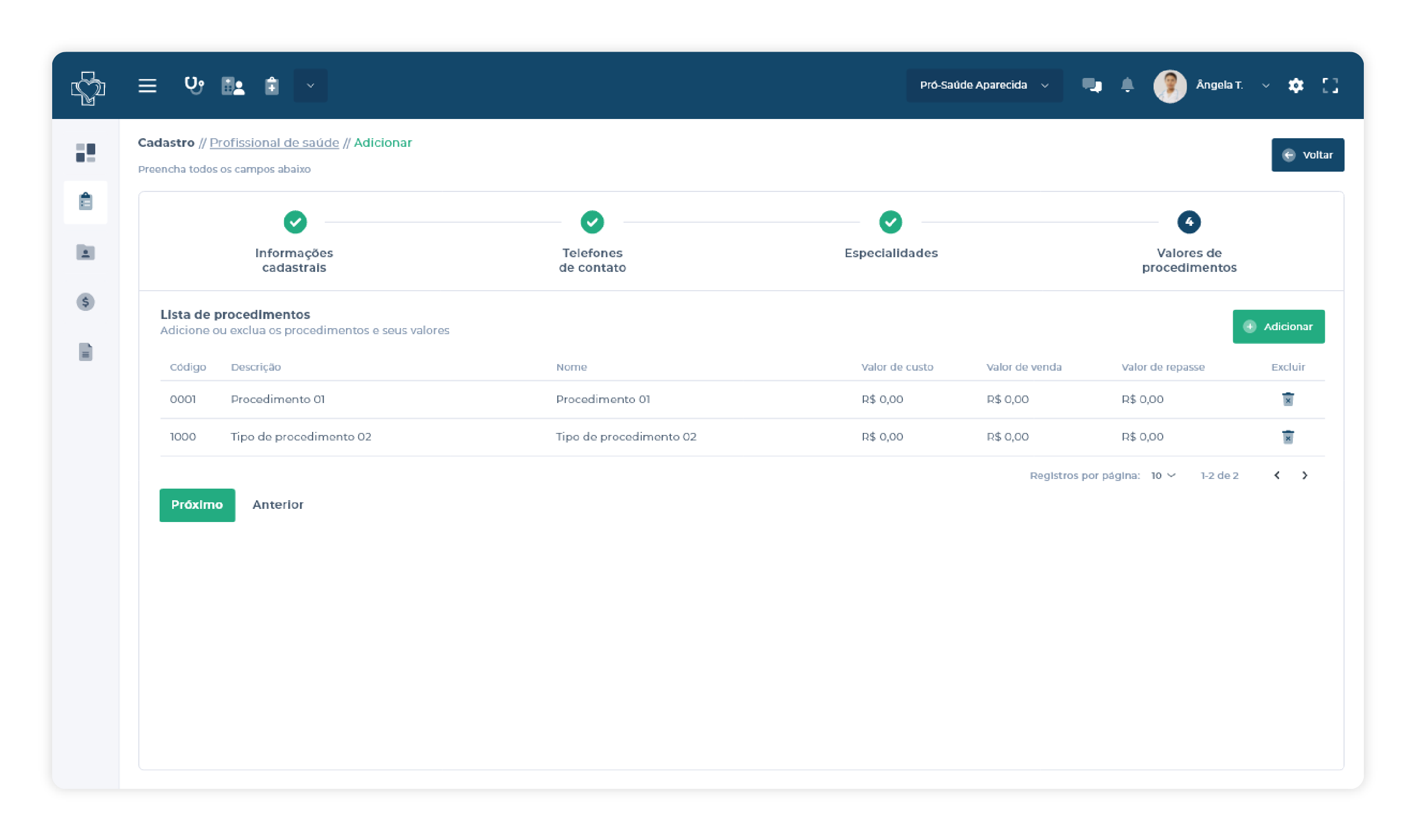The width and height of the screenshot is (1416, 840).
Task: Open the notifications bell
Action: click(1127, 85)
